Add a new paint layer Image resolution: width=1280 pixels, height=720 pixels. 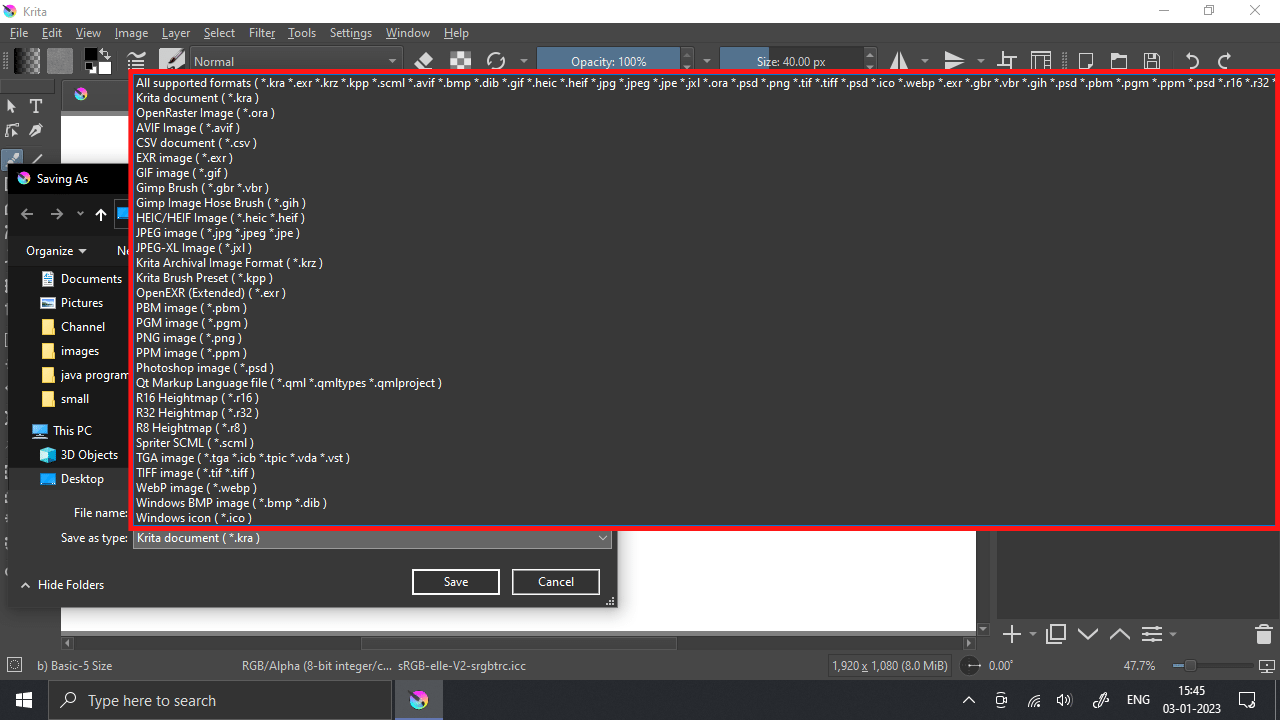pyautogui.click(x=1011, y=634)
